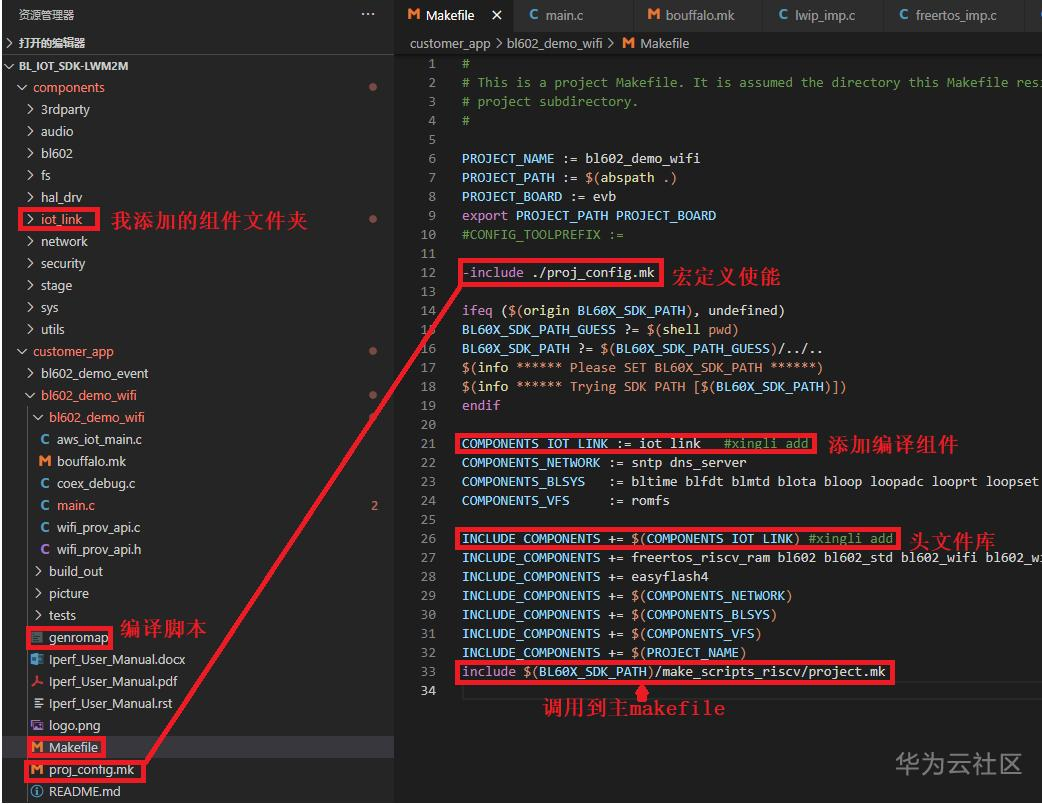Viewport: 1042px width, 804px height.
Task: Click the M icon on the bouffalo.mk tab
Action: (654, 15)
